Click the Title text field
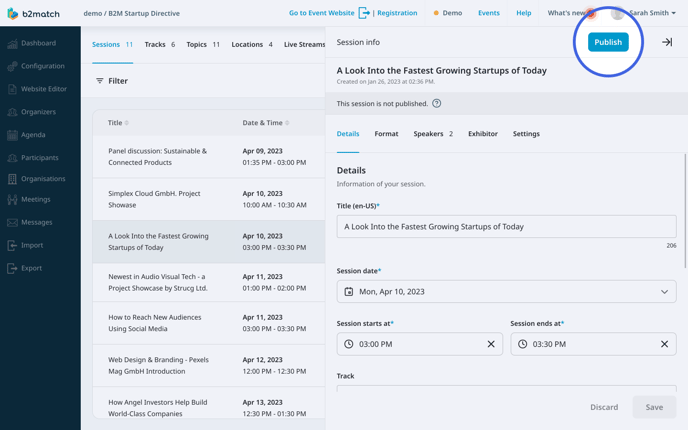The image size is (688, 430). tap(506, 227)
